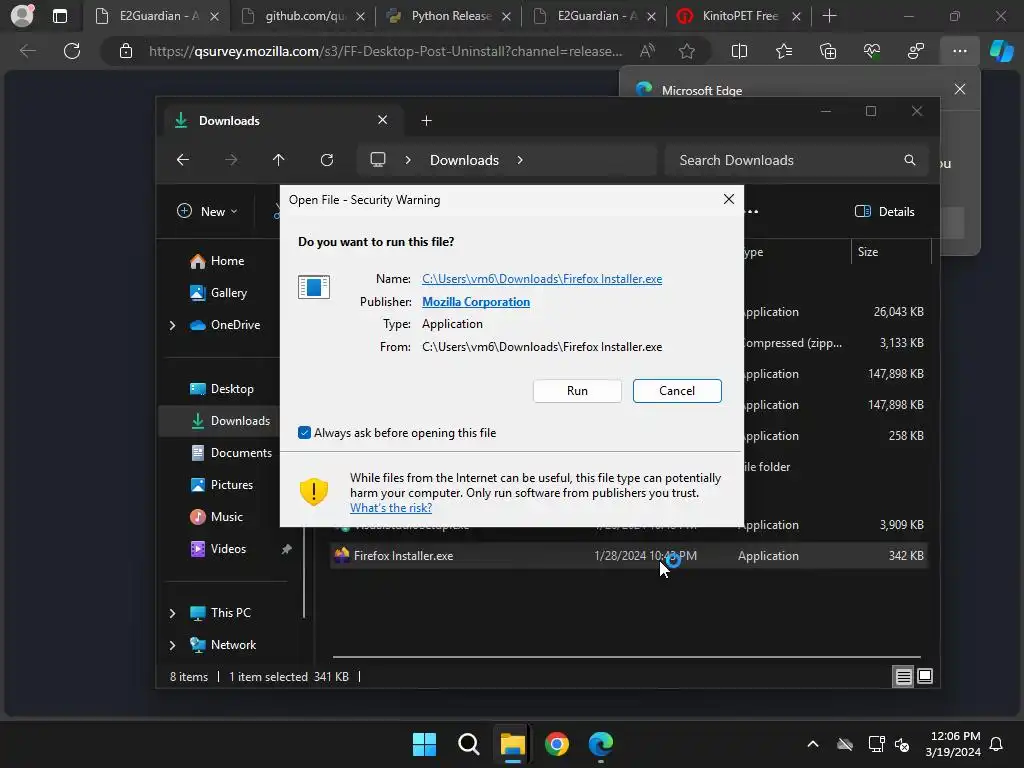Click the This PC monitor icon in address bar
This screenshot has width=1024, height=768.
[x=377, y=160]
